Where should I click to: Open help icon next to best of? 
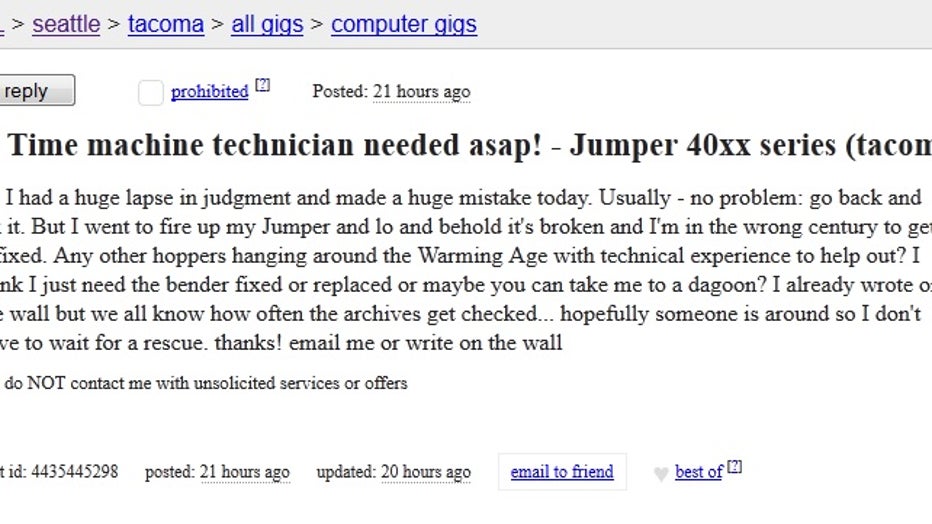pos(735,466)
